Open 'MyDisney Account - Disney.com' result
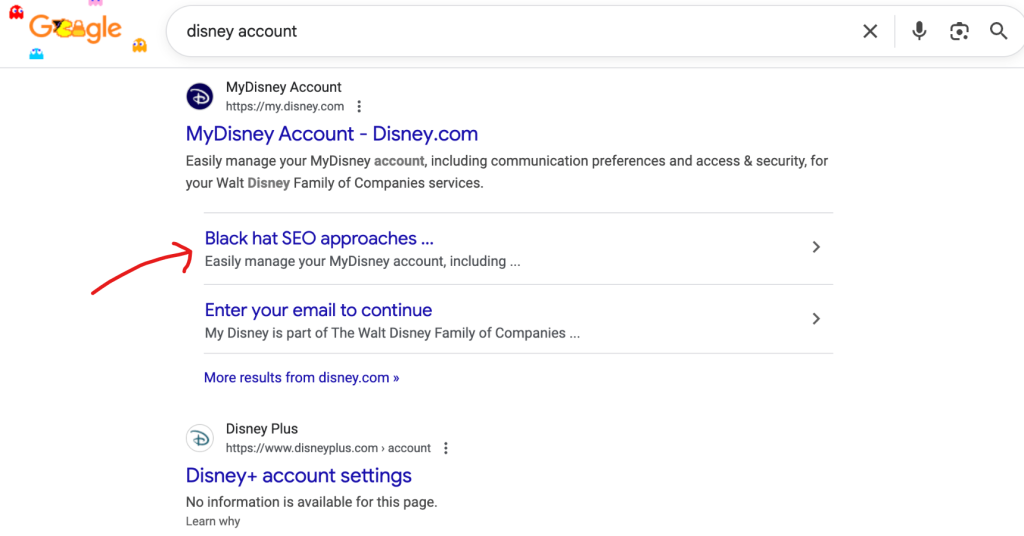1024x536 pixels. (x=332, y=134)
